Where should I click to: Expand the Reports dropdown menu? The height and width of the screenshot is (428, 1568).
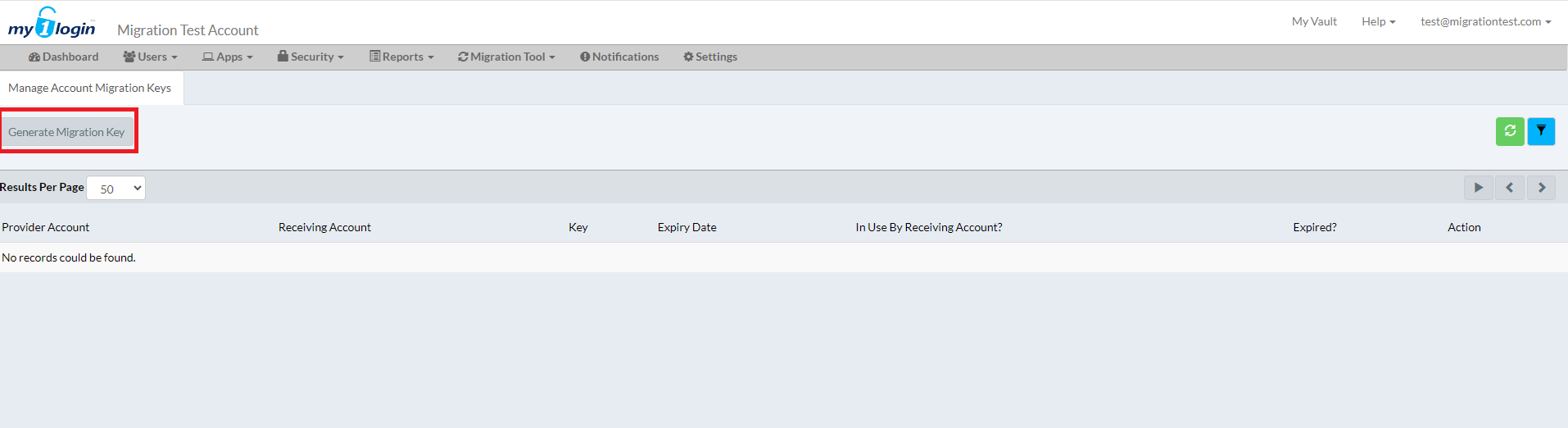[401, 57]
